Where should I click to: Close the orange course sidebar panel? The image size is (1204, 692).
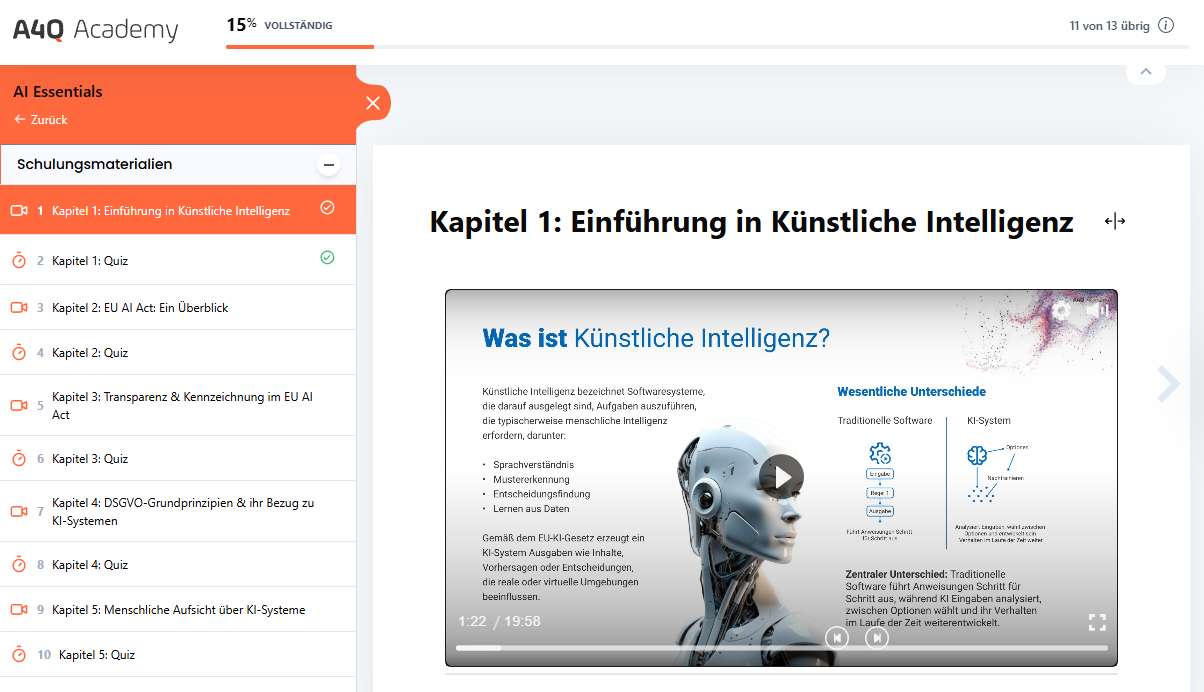(373, 103)
